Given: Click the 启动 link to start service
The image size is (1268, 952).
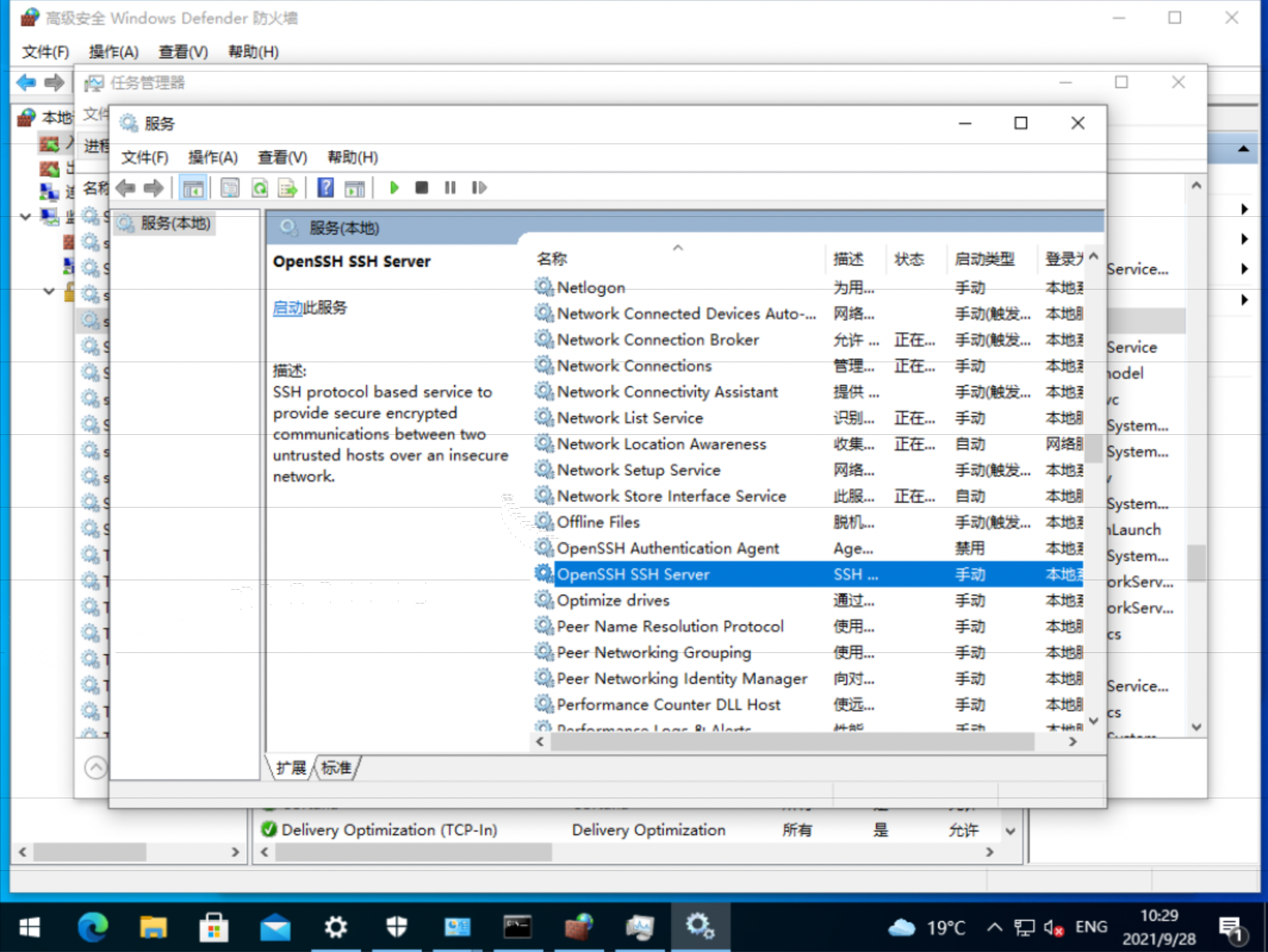Looking at the screenshot, I should tap(288, 308).
